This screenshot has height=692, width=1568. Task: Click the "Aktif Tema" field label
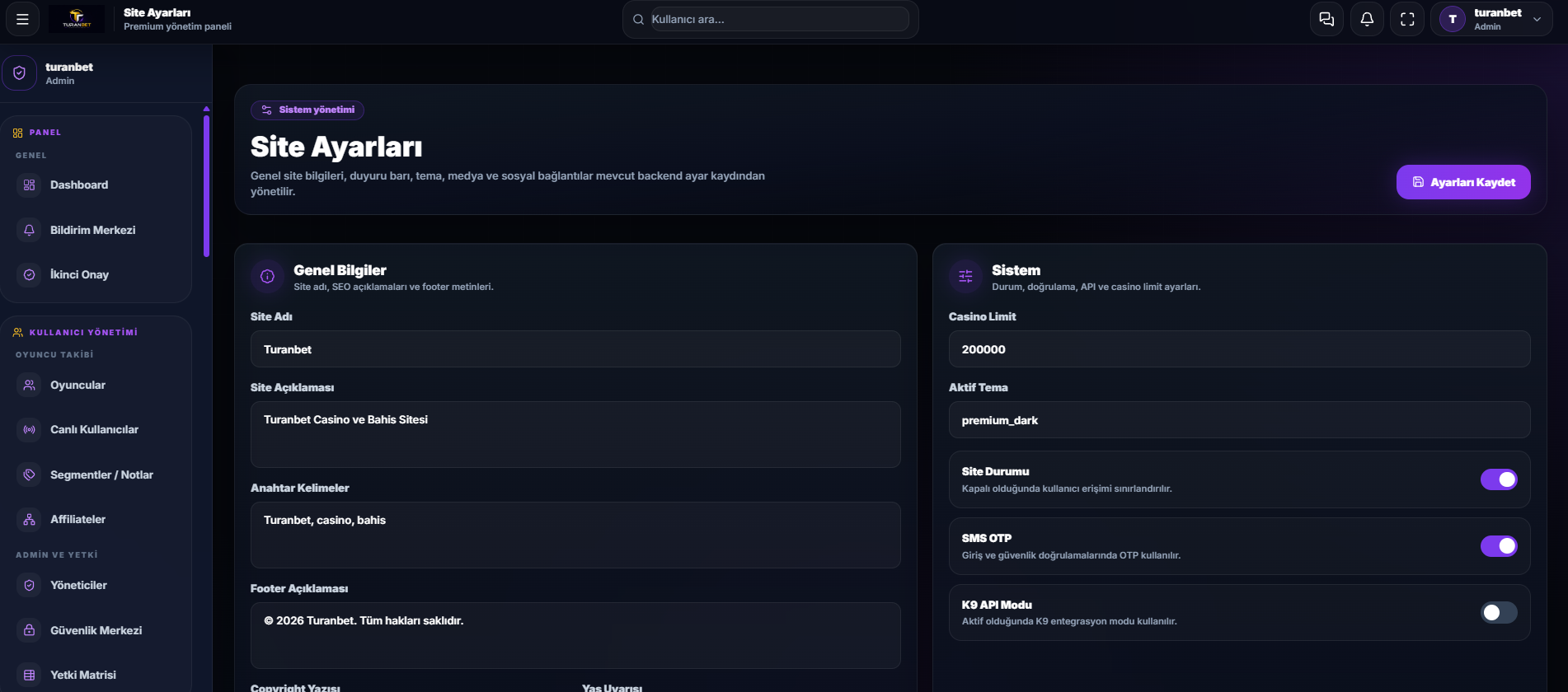coord(978,387)
